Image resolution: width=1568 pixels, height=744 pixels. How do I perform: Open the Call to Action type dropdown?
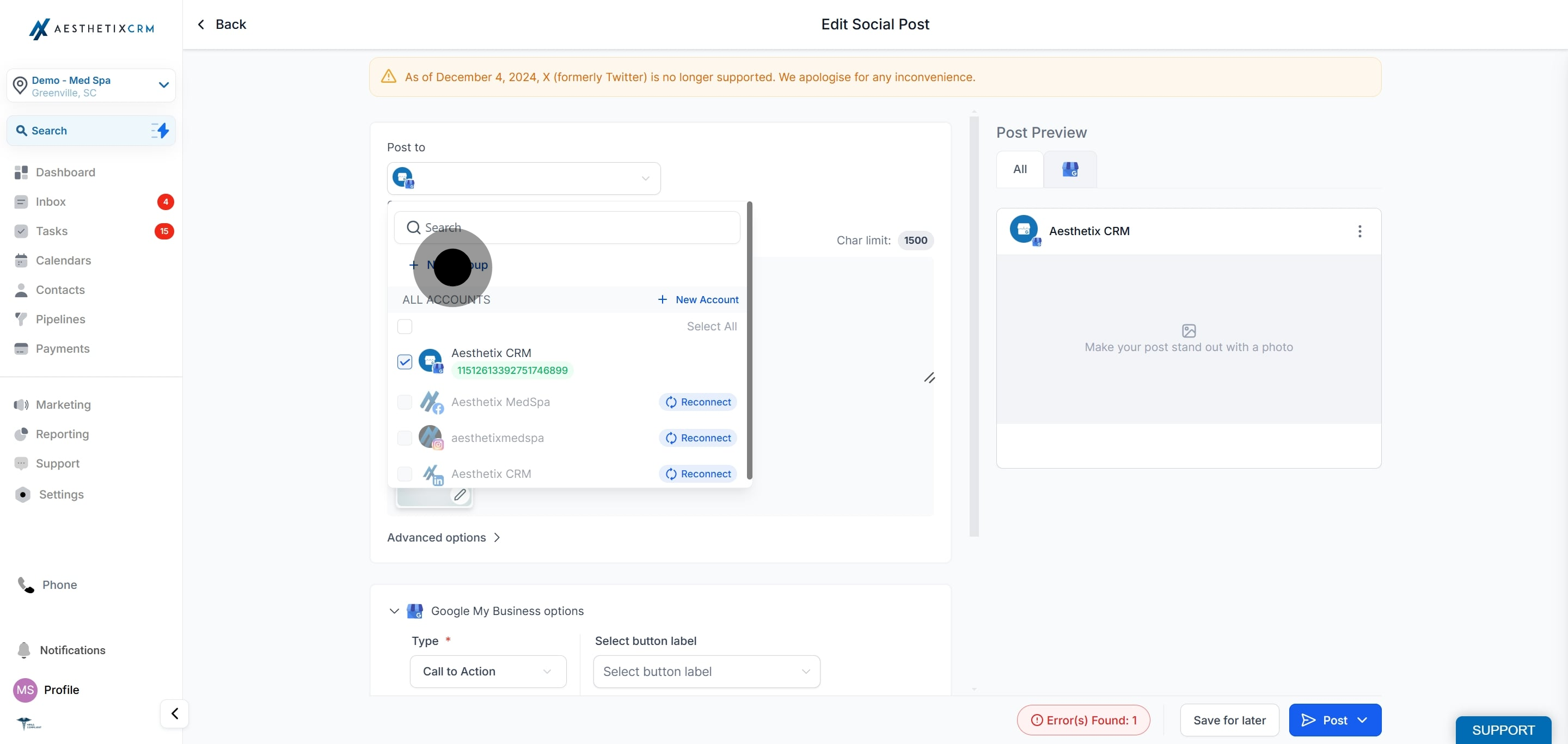[x=488, y=672]
